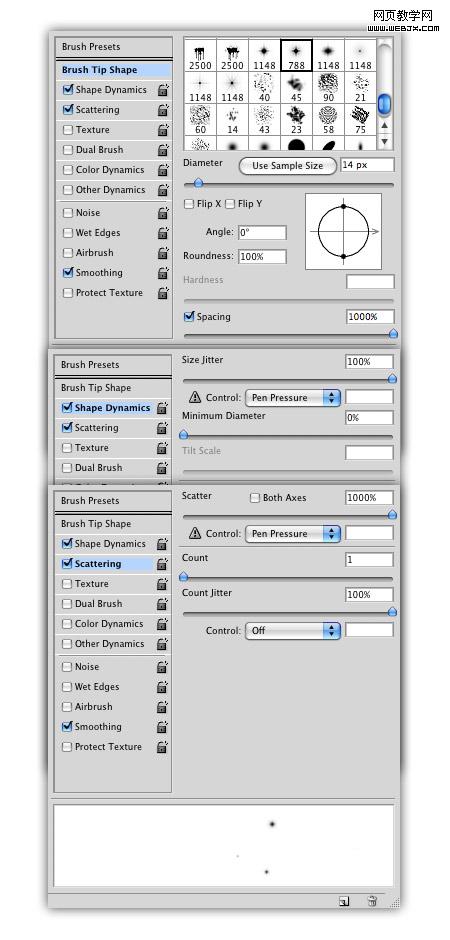450x940 pixels.
Task: Toggle Other Dynamics lock in Brush Tip Shape panel
Action: (x=163, y=190)
